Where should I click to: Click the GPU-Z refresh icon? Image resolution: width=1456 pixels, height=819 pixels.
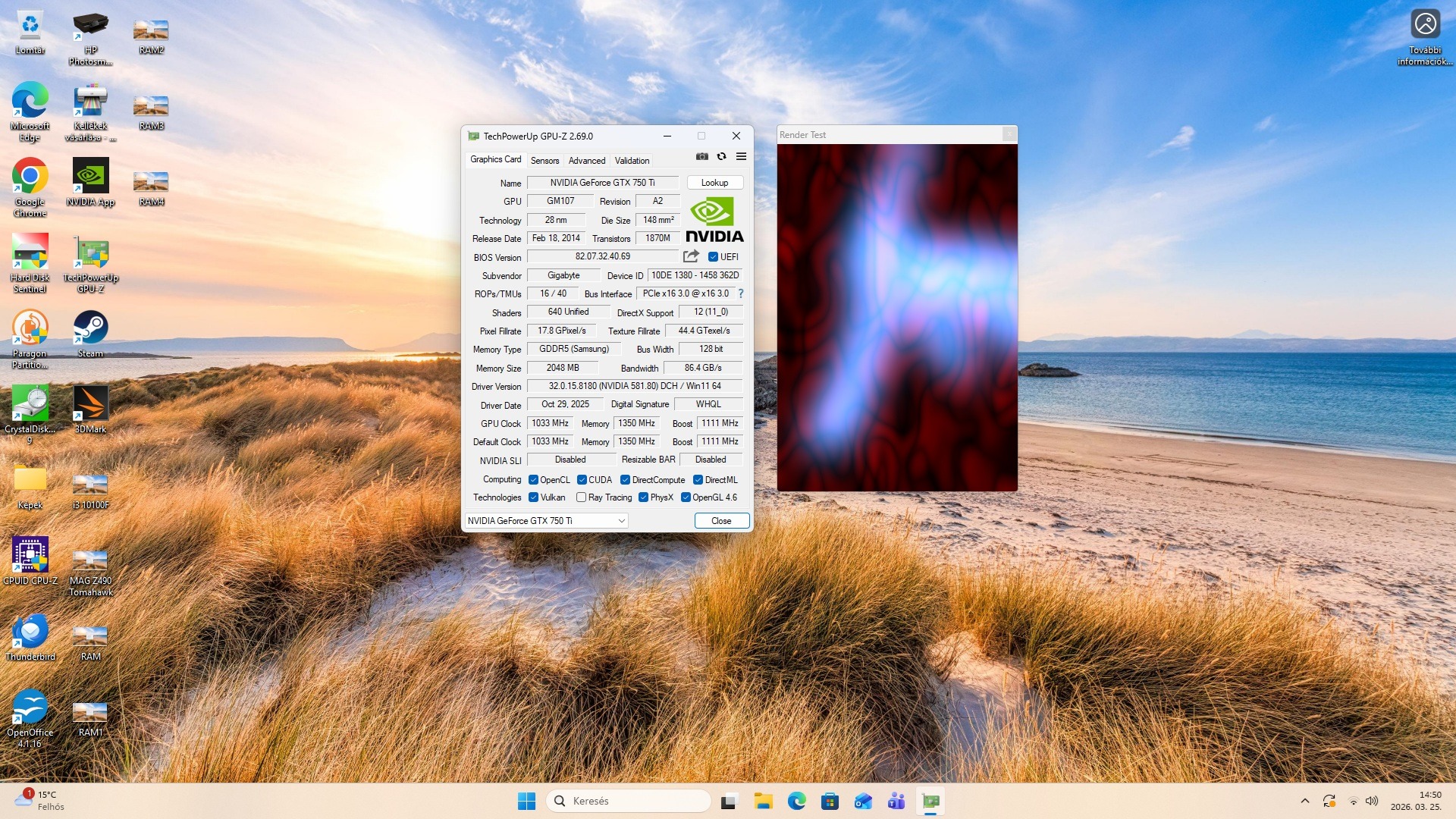(x=721, y=157)
